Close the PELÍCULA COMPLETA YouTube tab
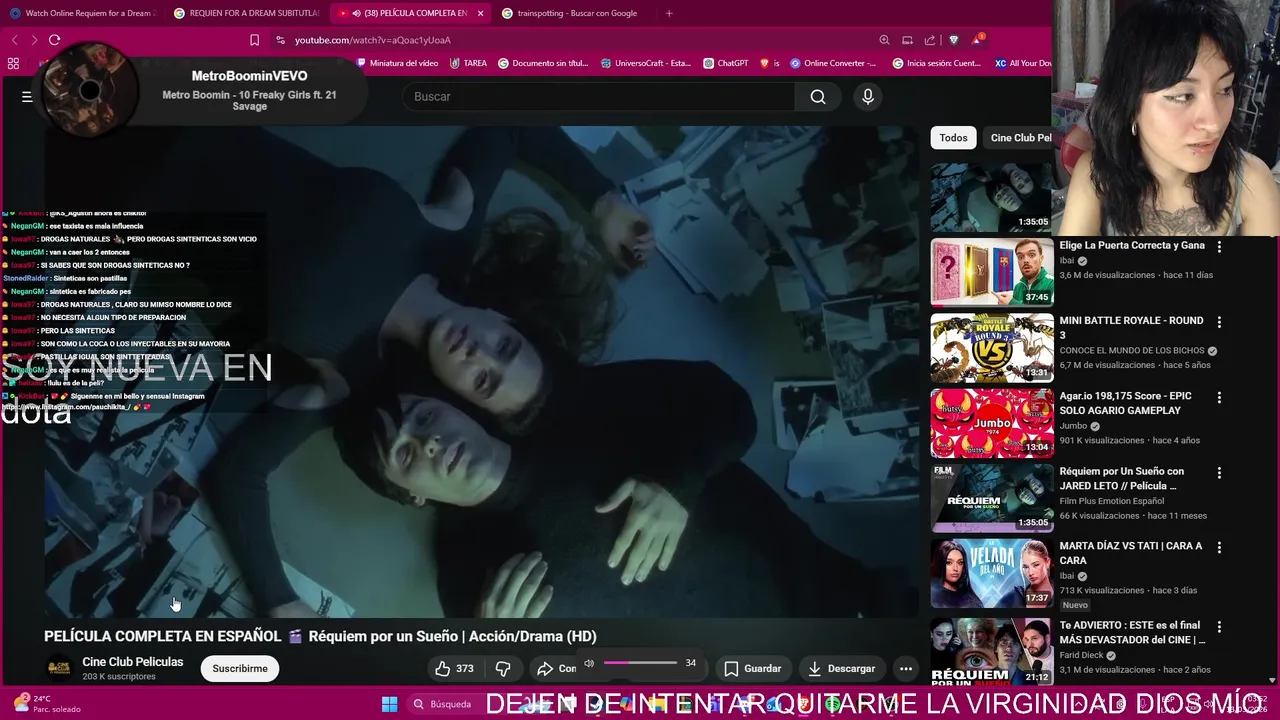The height and width of the screenshot is (720, 1280). click(x=480, y=13)
